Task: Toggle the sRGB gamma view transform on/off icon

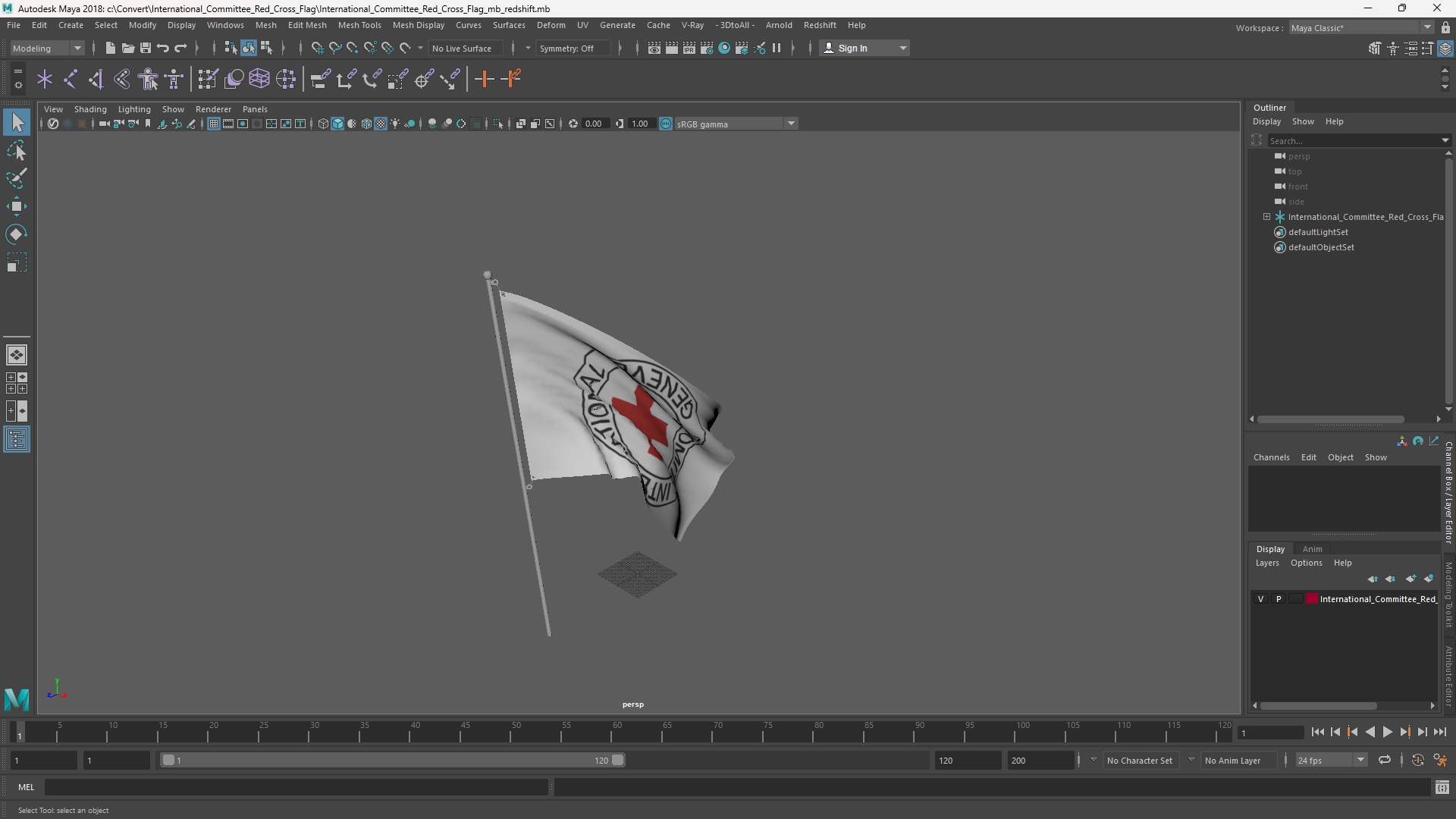Action: click(666, 124)
